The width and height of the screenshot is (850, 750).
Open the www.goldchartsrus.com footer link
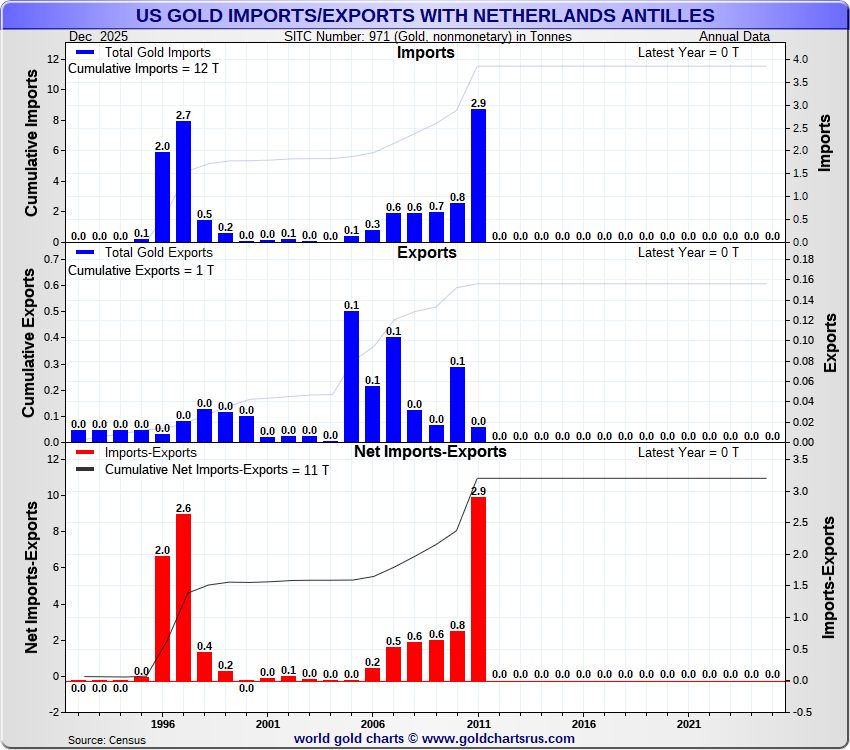tap(498, 739)
